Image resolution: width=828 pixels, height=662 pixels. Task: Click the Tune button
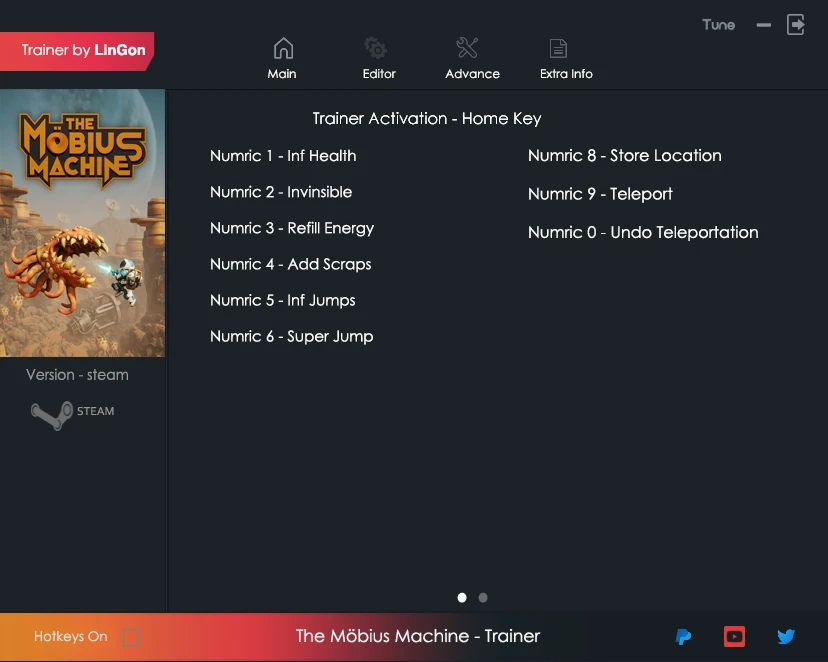coord(719,25)
